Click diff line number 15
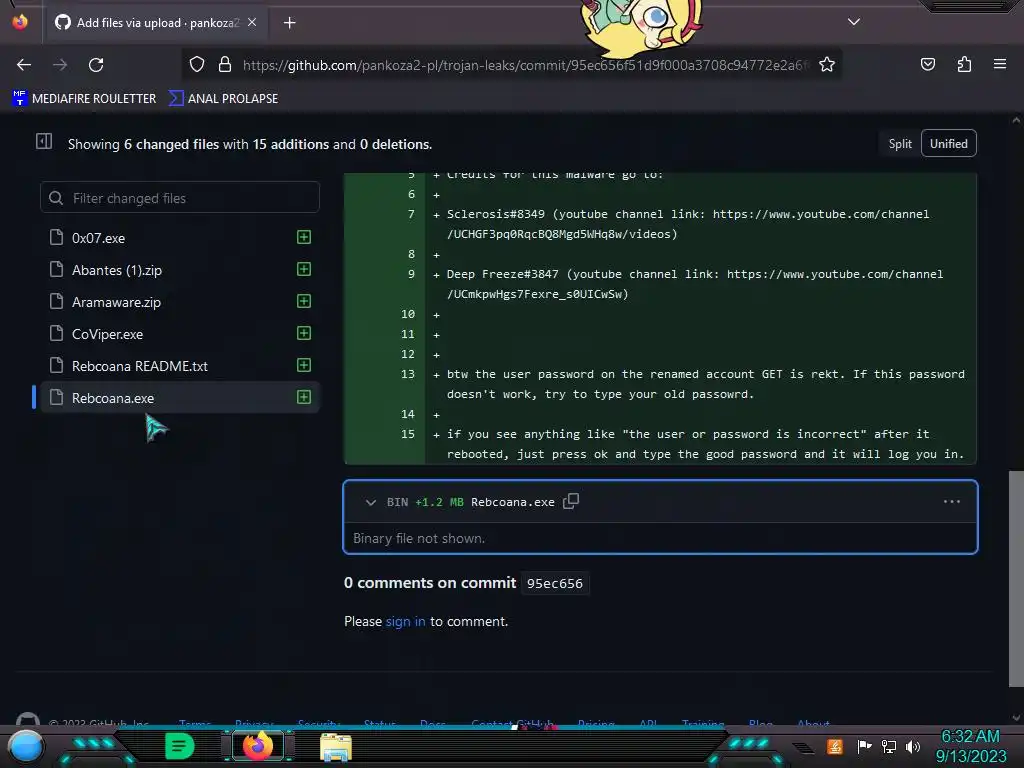This screenshot has width=1024, height=768. tap(408, 434)
